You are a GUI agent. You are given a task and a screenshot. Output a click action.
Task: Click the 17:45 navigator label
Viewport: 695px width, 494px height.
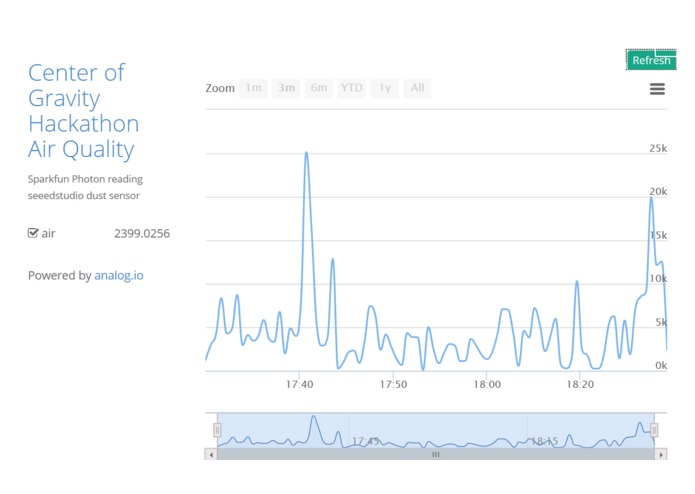click(366, 441)
